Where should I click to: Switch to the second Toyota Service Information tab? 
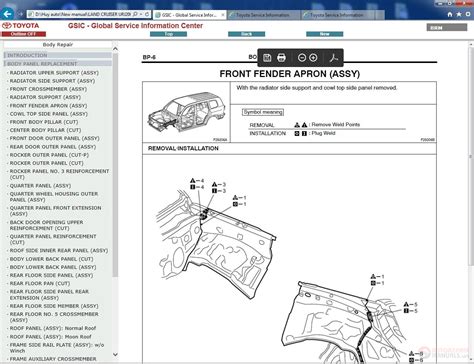click(x=263, y=15)
